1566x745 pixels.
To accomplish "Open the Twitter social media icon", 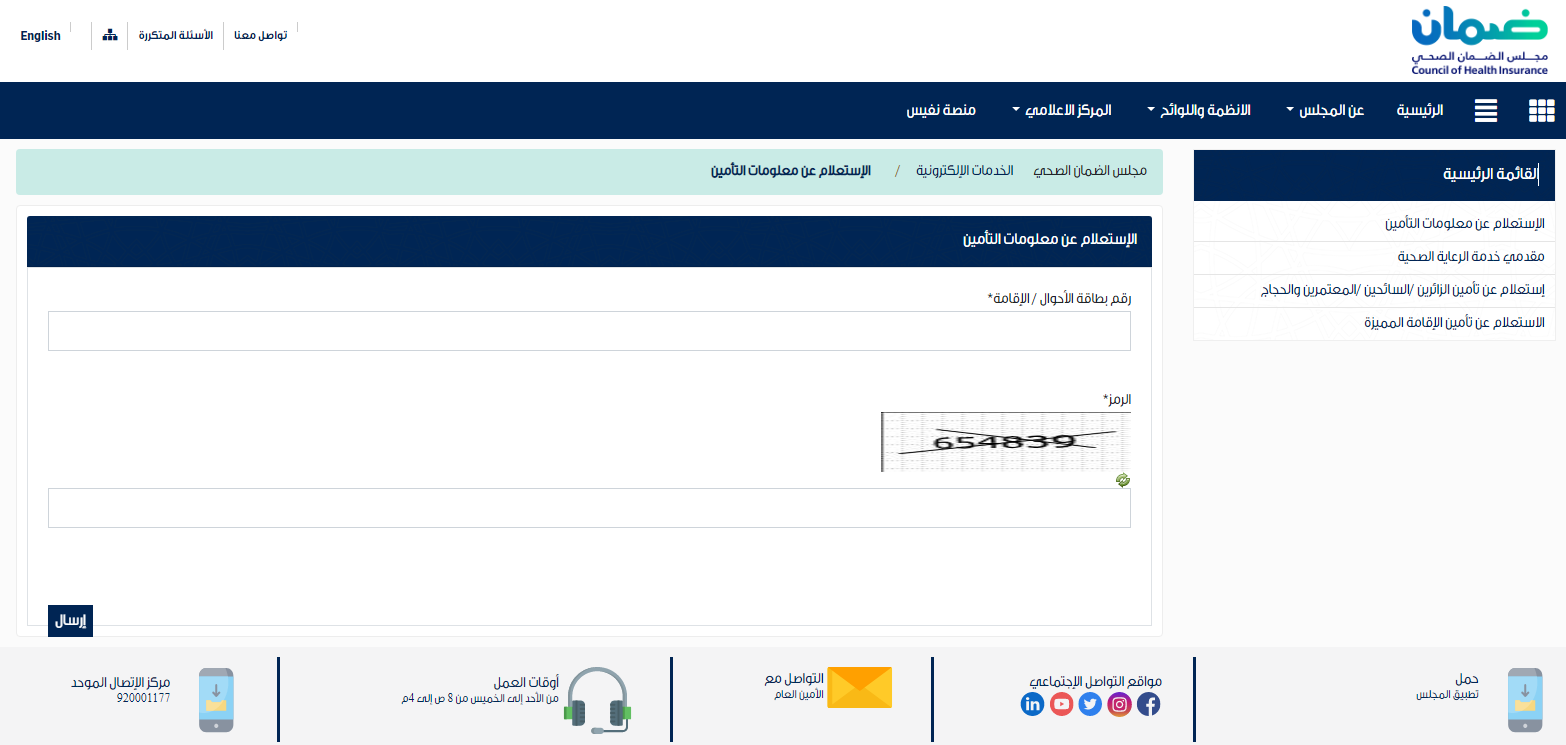I will (x=1090, y=704).
